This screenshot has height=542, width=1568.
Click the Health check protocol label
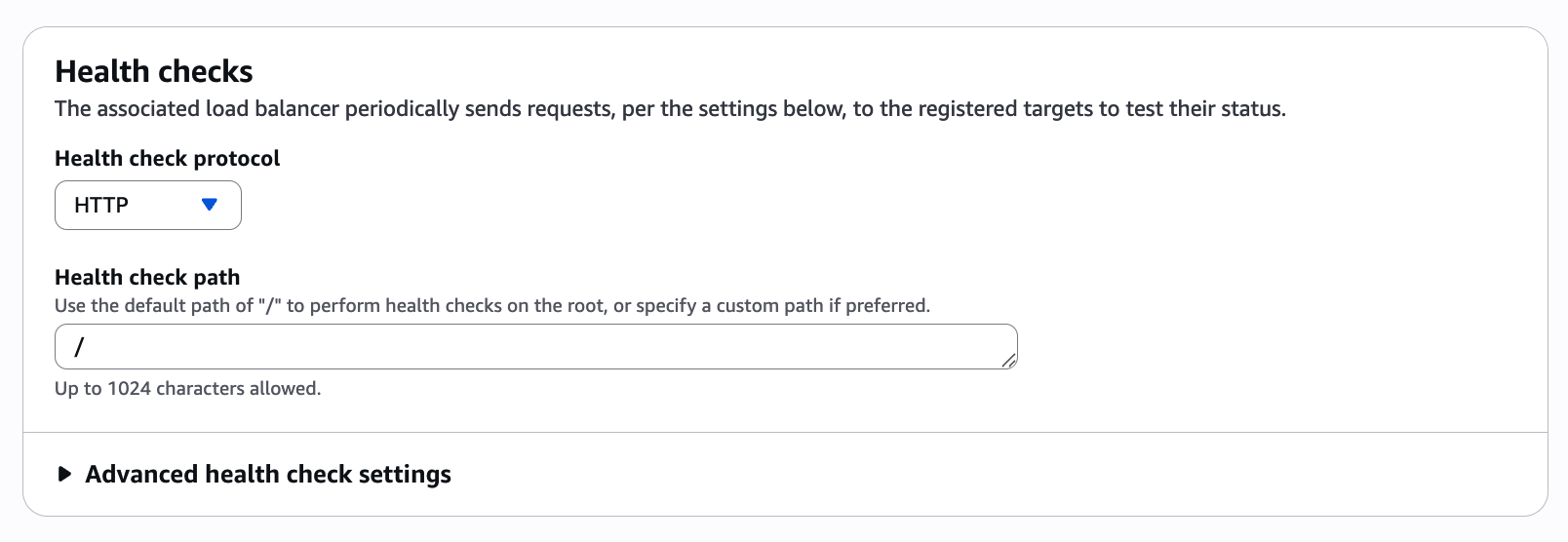click(167, 159)
